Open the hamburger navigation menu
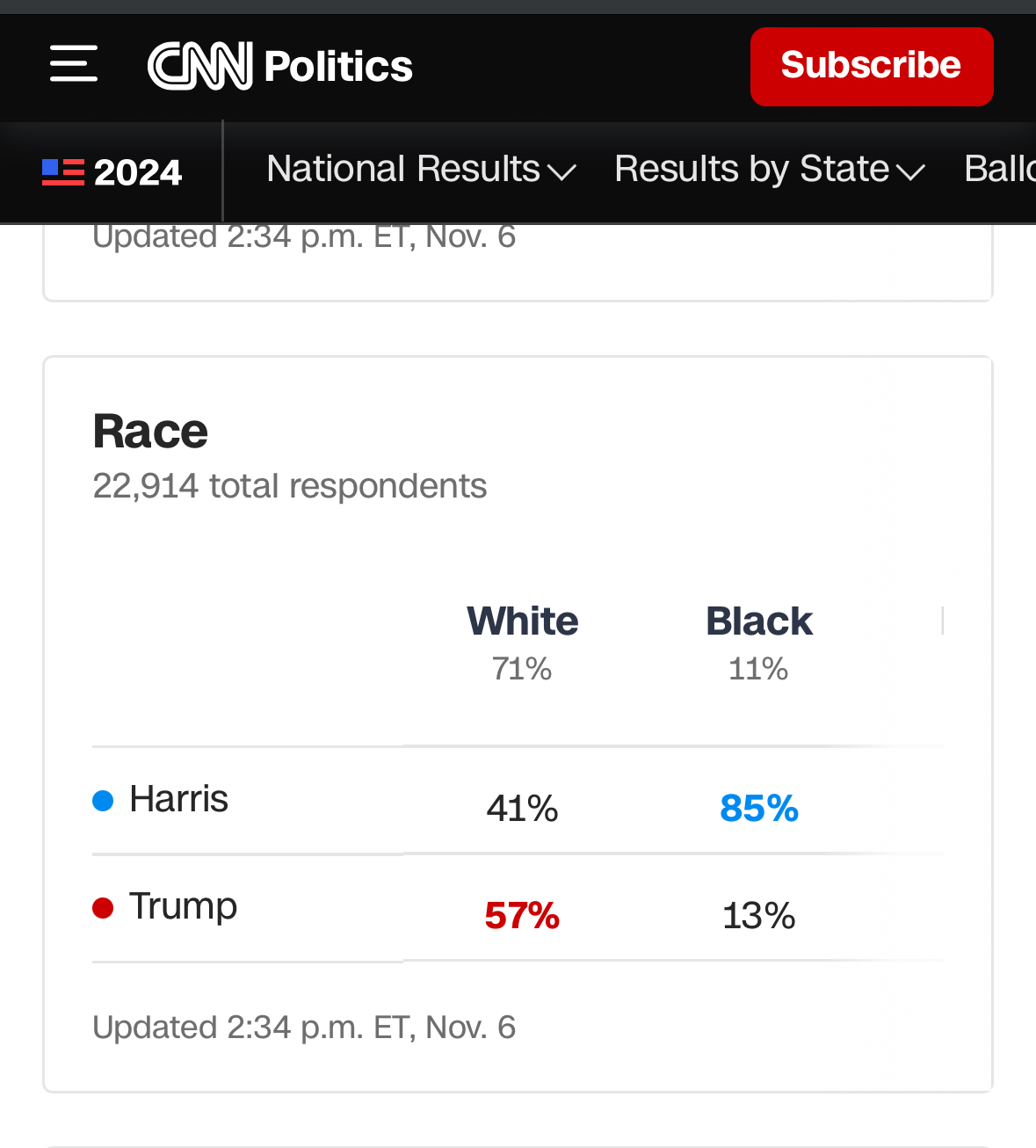Screen dimensions: 1036x1148 tap(74, 64)
